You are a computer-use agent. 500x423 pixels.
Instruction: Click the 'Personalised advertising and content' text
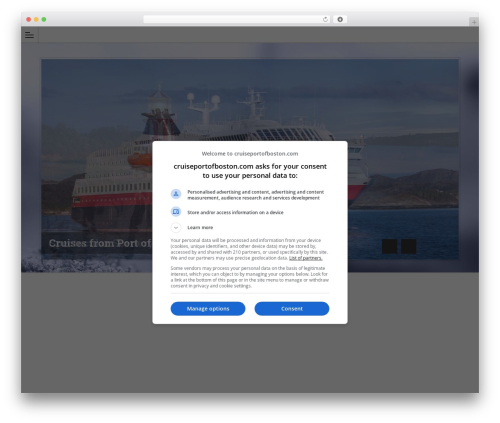click(x=255, y=195)
